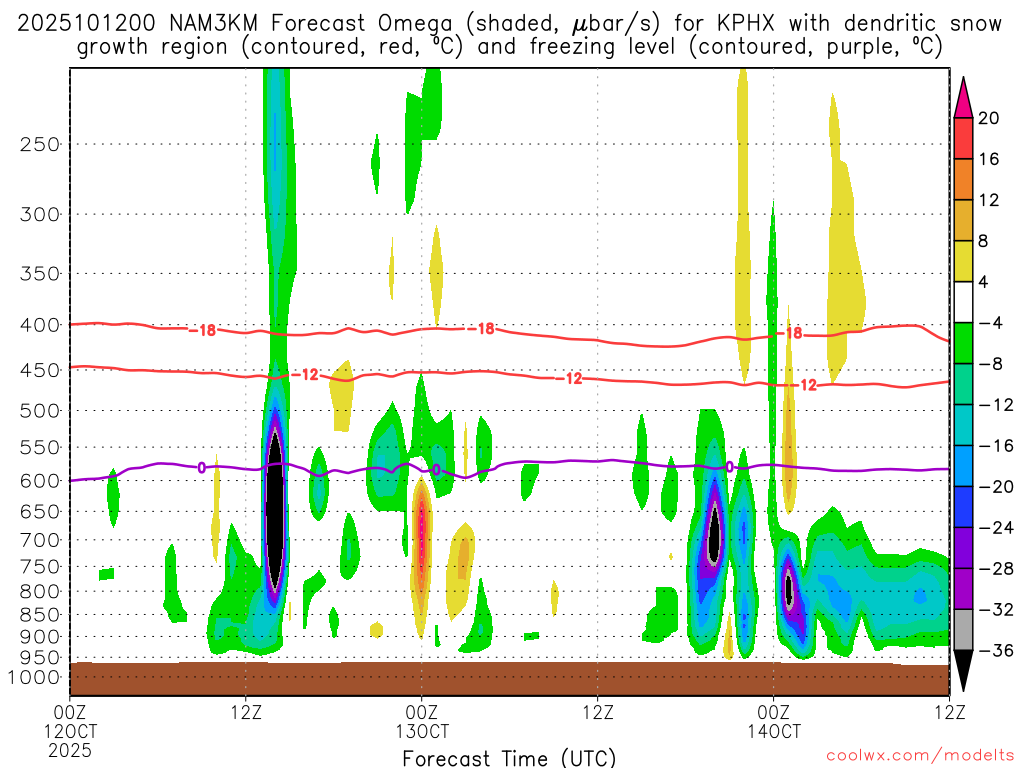Click the 250 pressure level label
1024x768 pixels.
click(x=40, y=144)
